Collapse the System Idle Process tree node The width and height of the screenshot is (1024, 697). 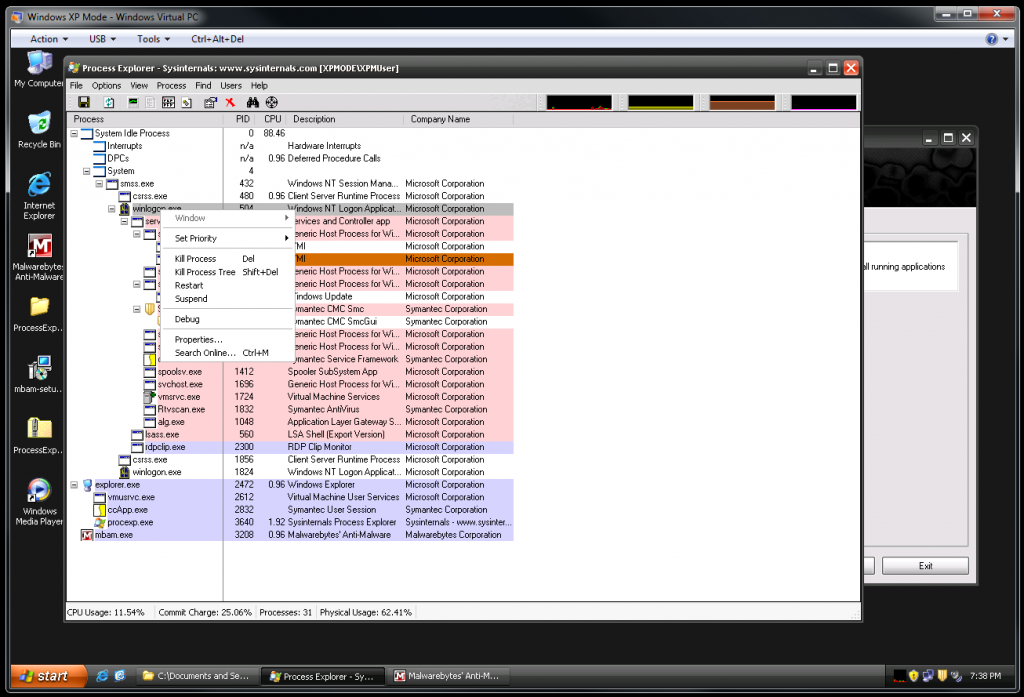[x=74, y=133]
